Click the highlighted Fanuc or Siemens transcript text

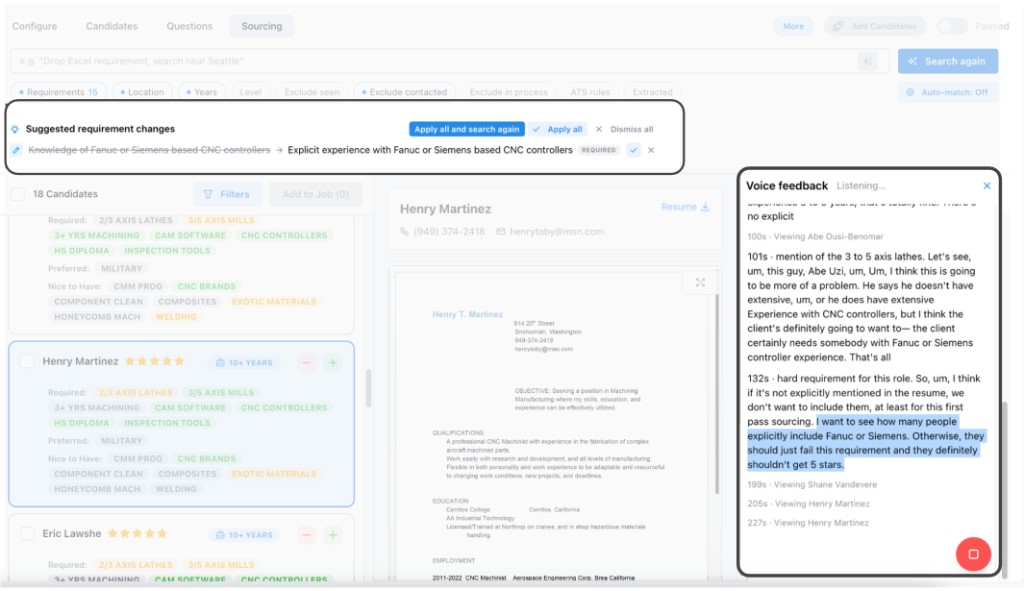pyautogui.click(x=865, y=443)
